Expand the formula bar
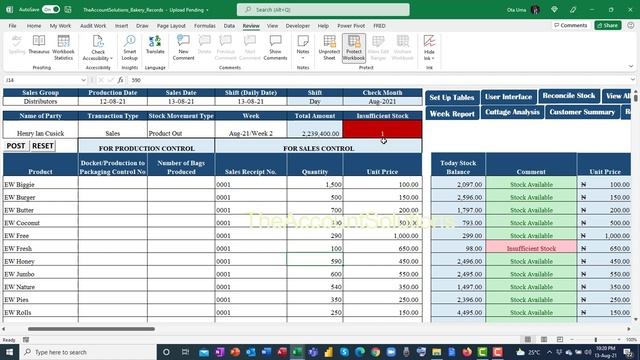 [632, 80]
